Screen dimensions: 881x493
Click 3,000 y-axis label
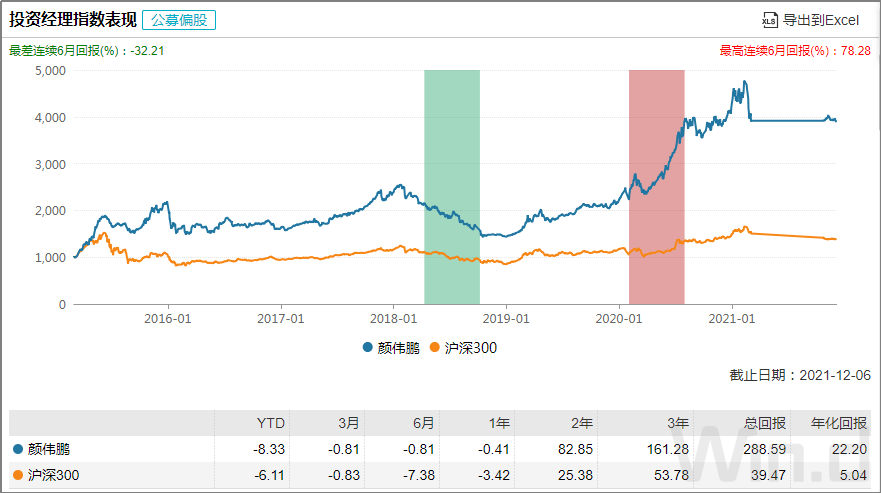click(x=50, y=164)
